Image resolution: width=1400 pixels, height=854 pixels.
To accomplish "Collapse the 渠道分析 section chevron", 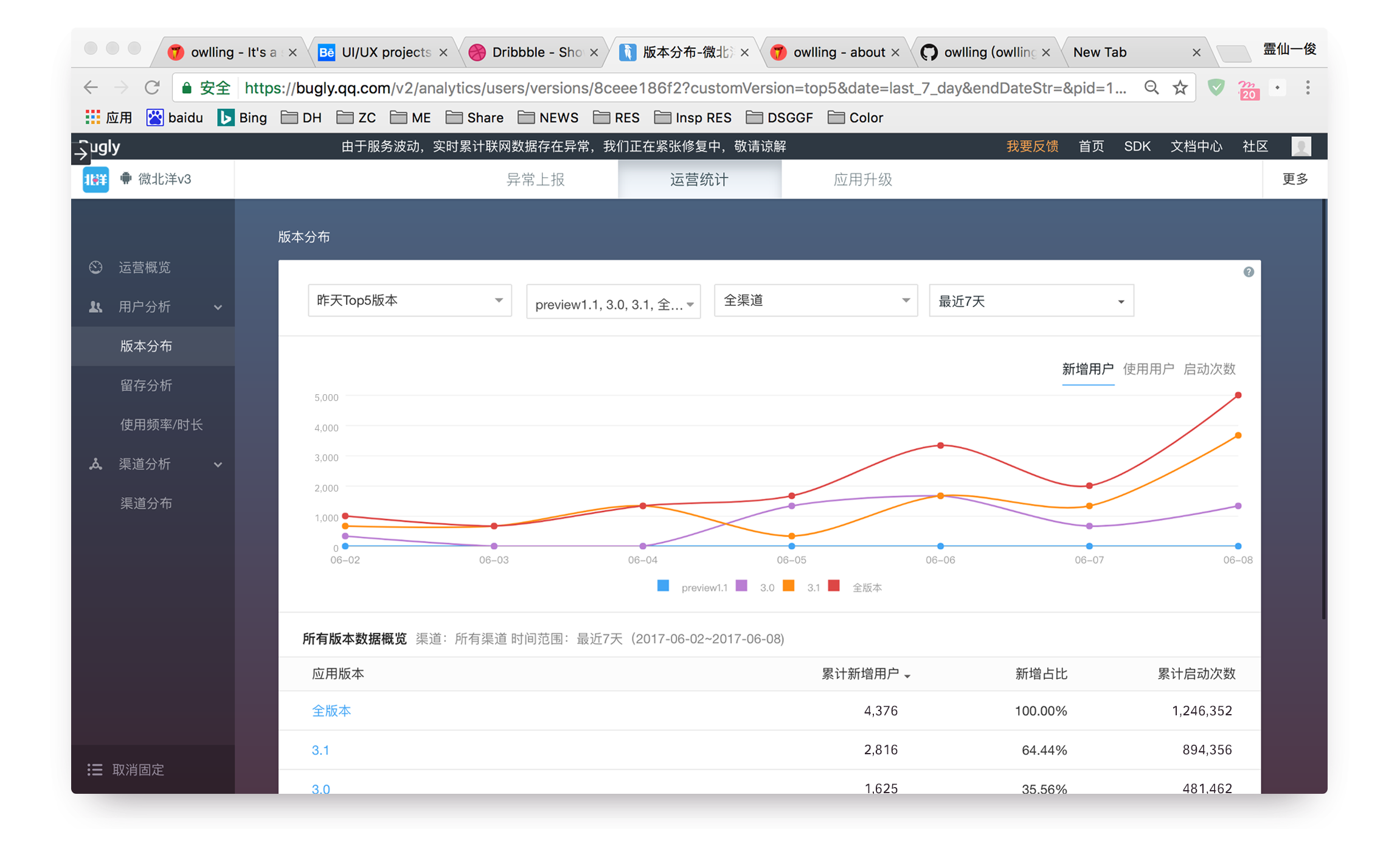I will (218, 465).
